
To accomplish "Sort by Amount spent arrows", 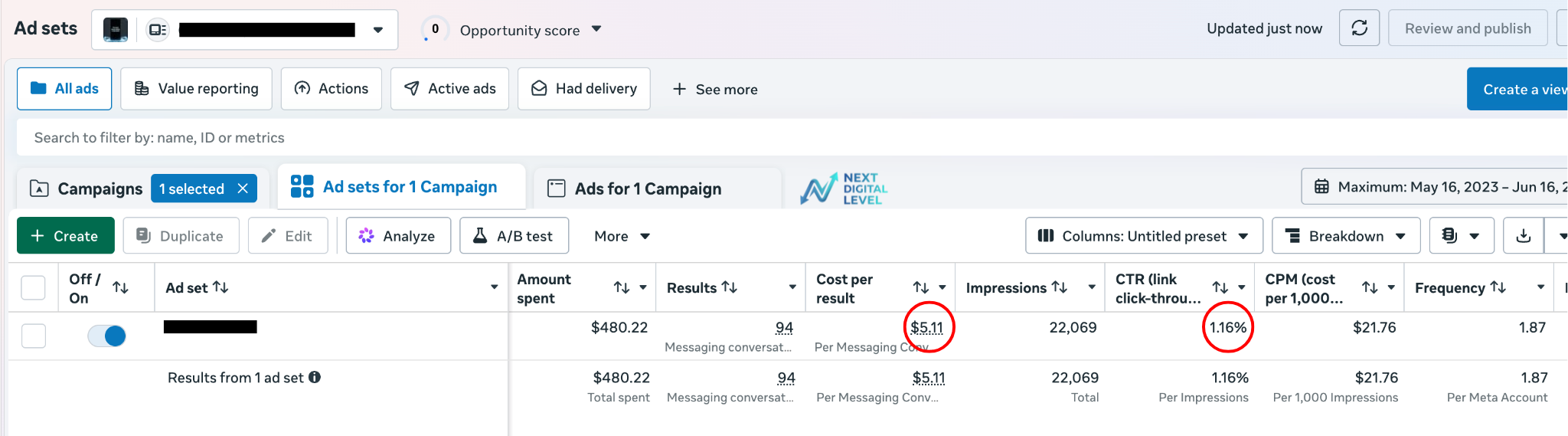I will click(622, 287).
